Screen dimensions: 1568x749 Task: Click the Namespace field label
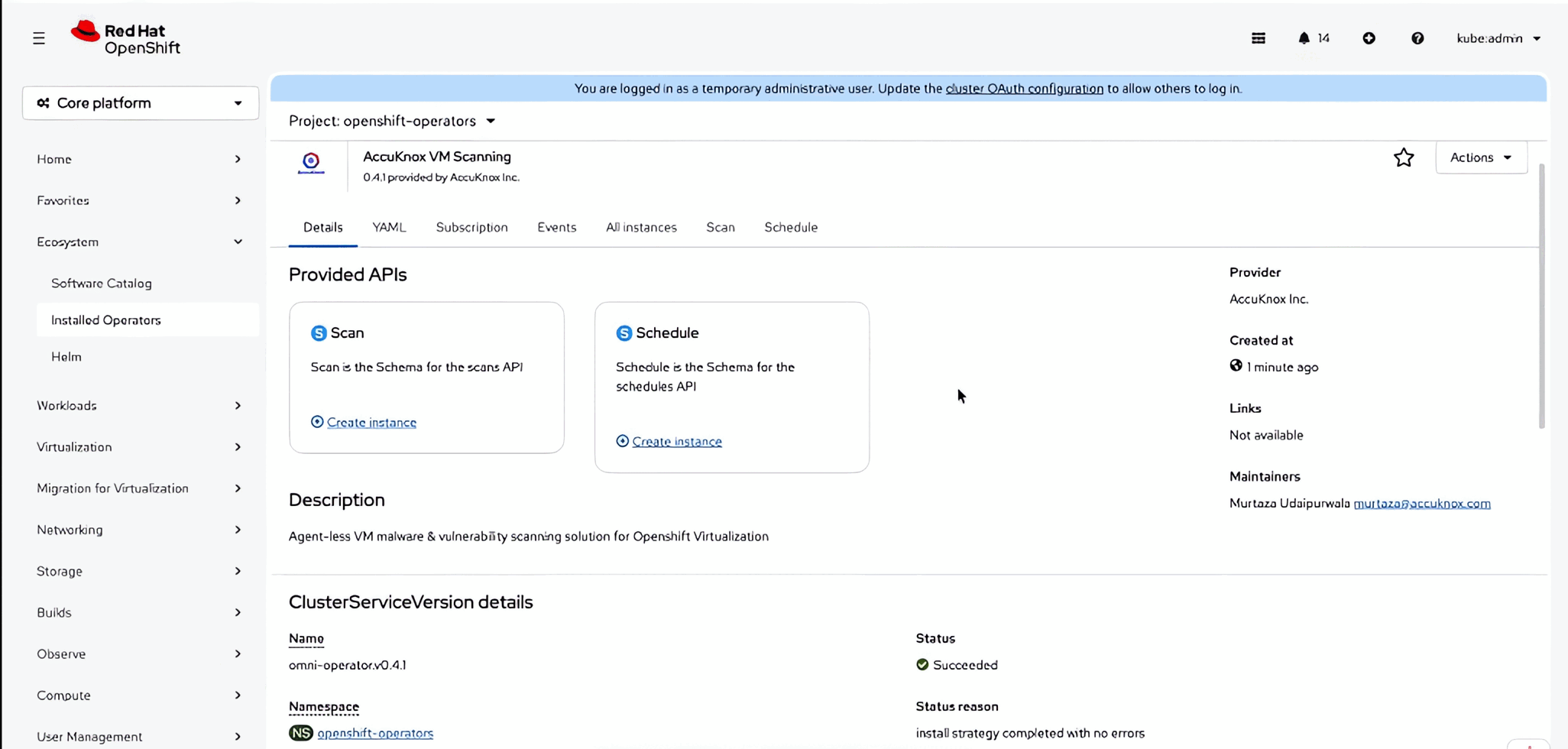point(324,707)
